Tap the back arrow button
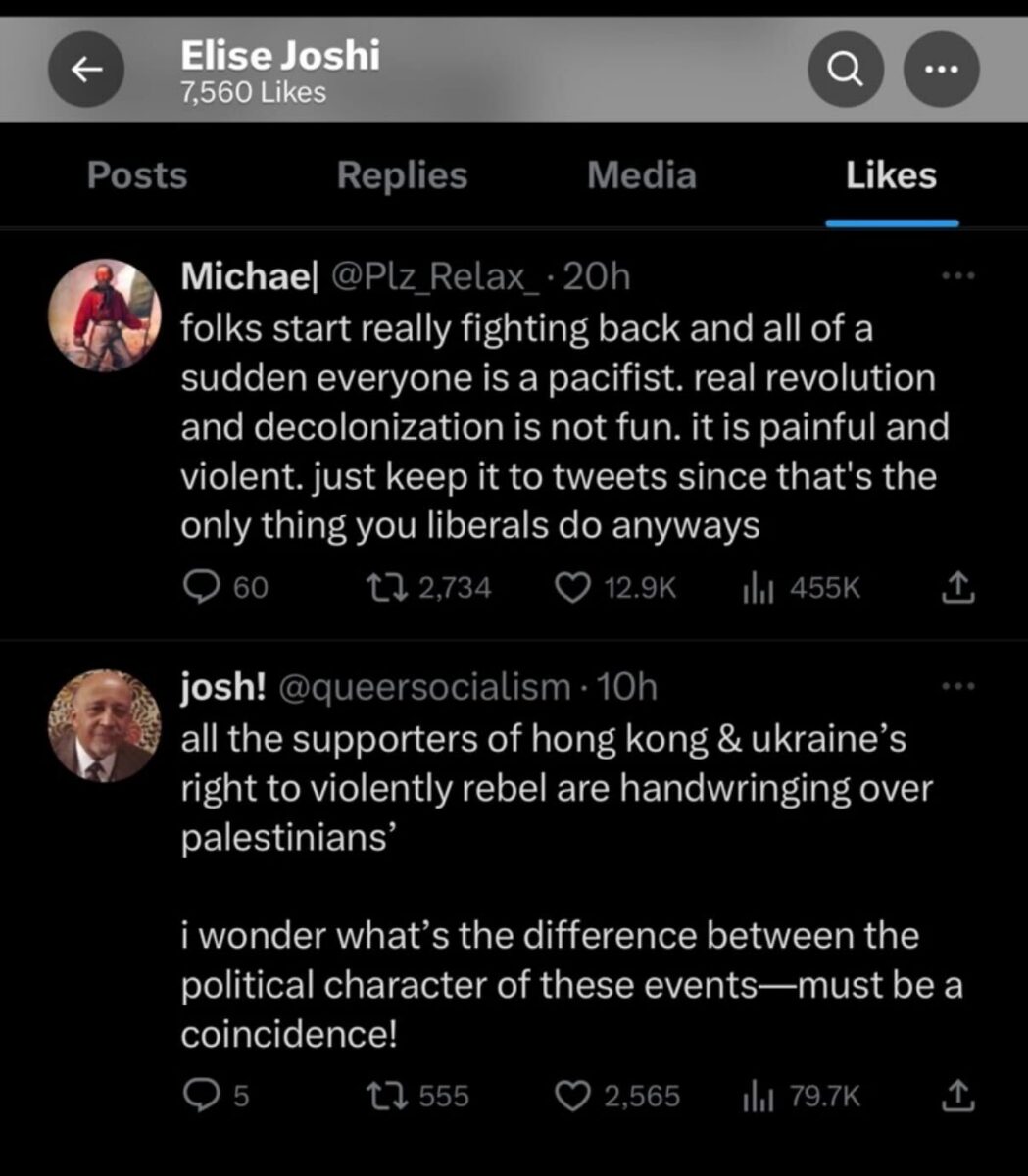 point(86,69)
